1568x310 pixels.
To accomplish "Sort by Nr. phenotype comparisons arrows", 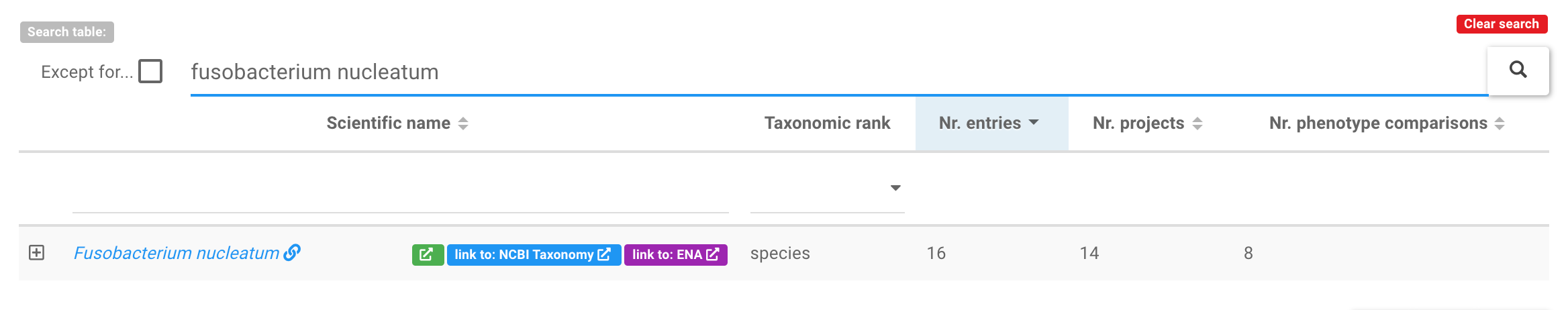I will [1500, 123].
